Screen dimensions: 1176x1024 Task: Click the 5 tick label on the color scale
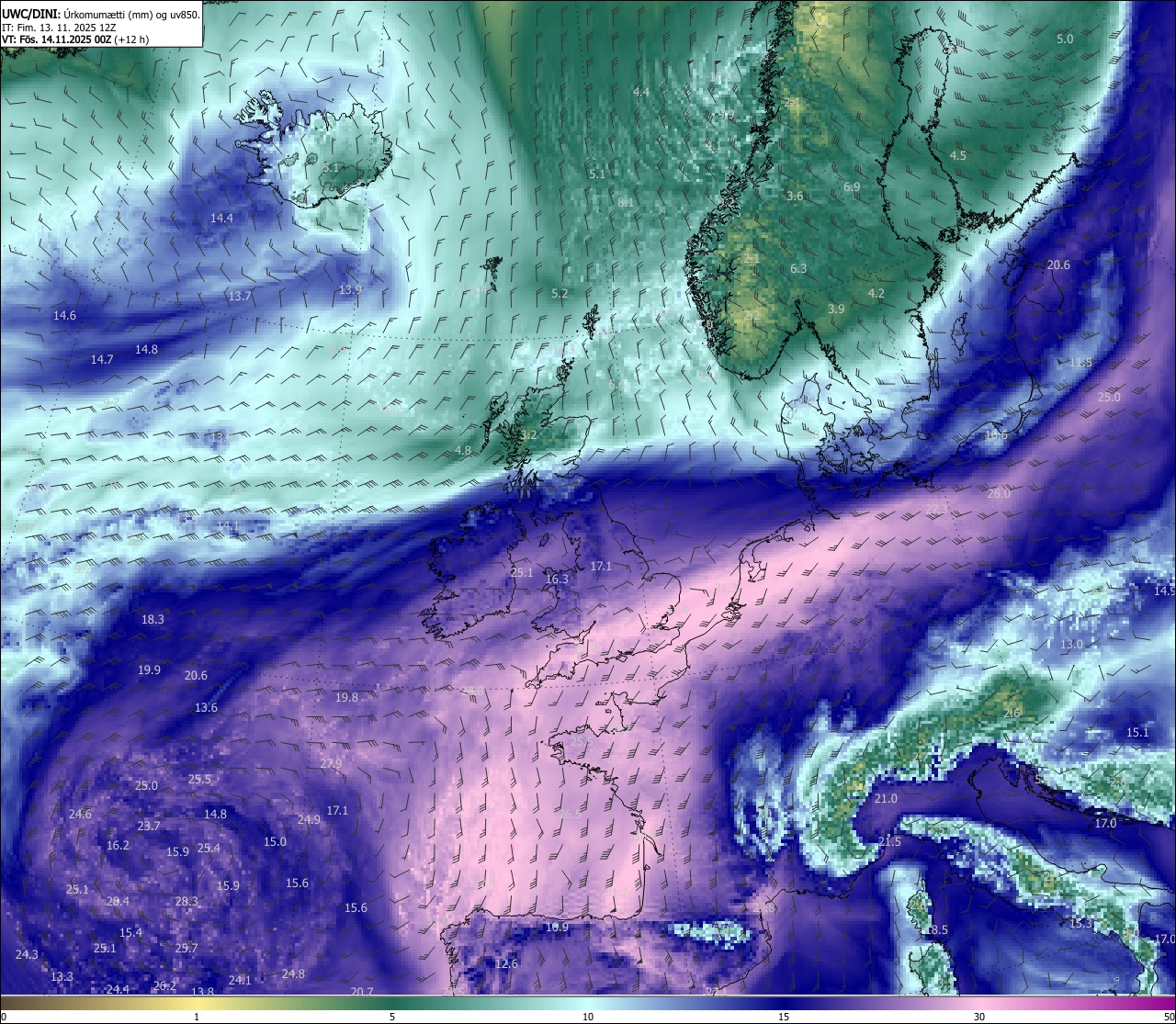(x=392, y=1017)
